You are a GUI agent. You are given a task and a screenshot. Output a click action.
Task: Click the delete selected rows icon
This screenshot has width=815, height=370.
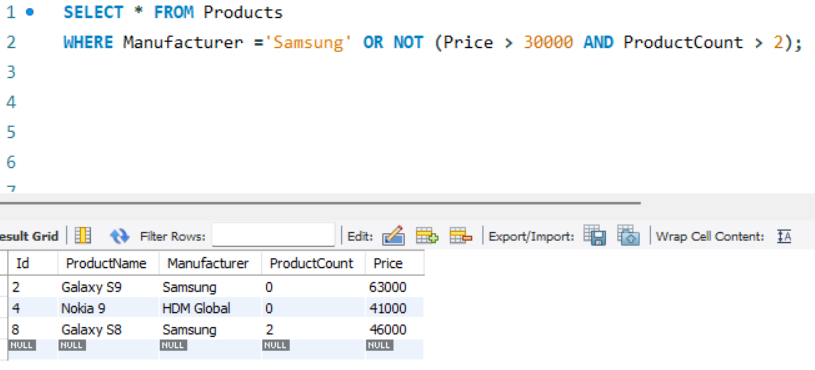pyautogui.click(x=461, y=236)
